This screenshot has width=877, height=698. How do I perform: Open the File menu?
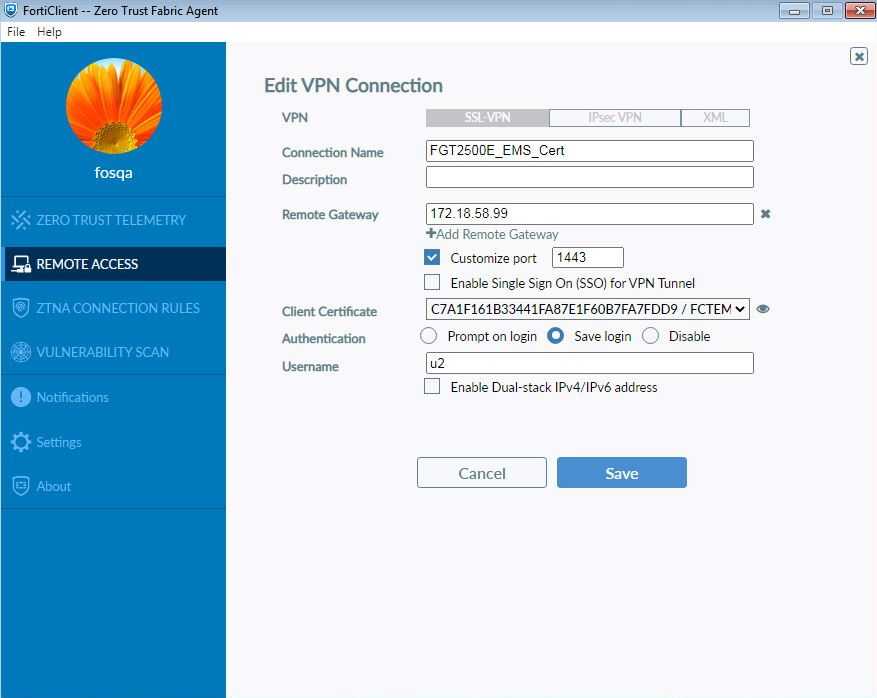[16, 32]
